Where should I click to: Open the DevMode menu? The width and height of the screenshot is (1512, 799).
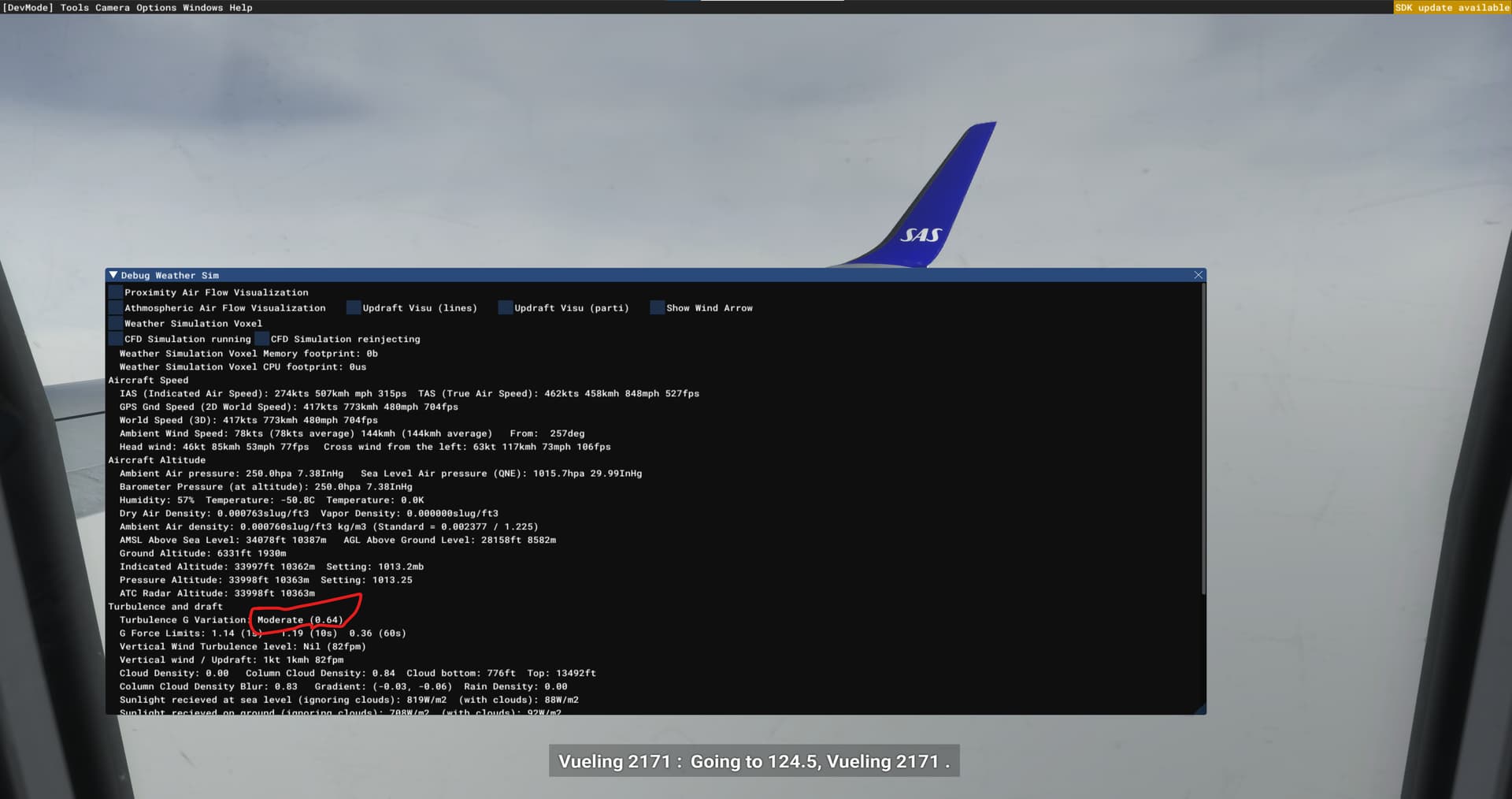click(x=28, y=8)
